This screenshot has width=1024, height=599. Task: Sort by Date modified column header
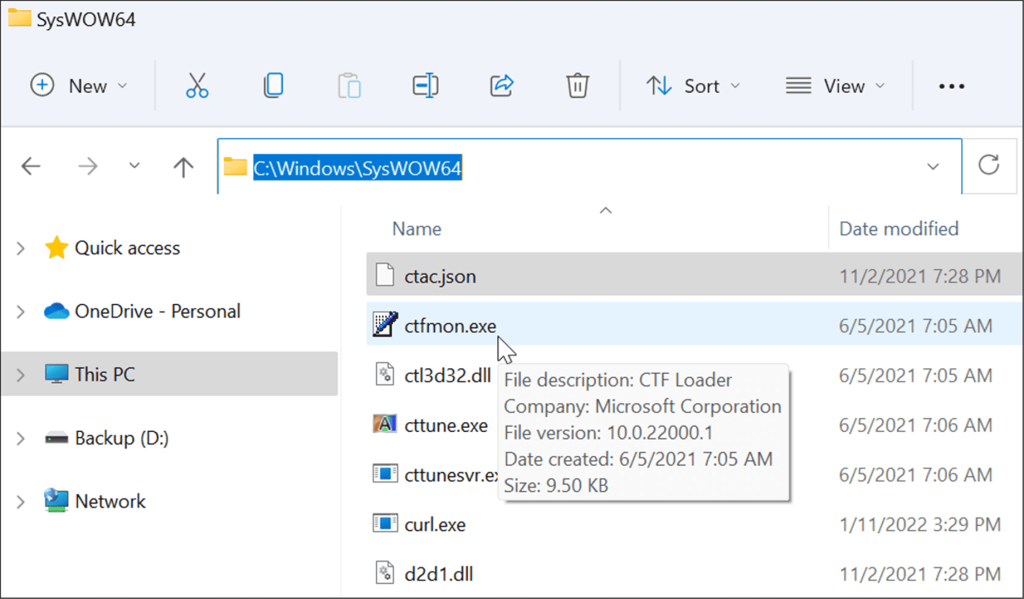coord(899,229)
